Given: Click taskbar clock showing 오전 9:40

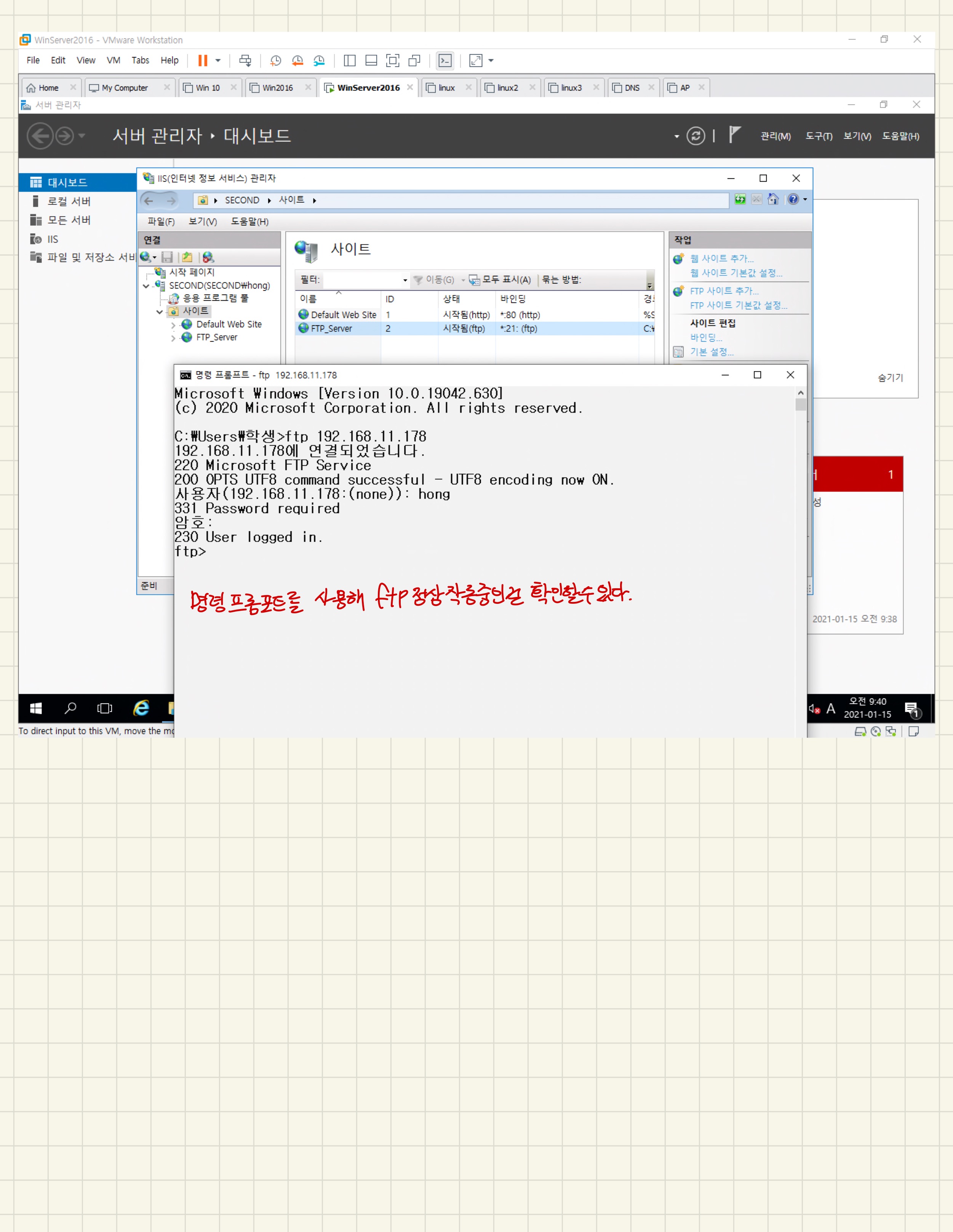Looking at the screenshot, I should 867,708.
